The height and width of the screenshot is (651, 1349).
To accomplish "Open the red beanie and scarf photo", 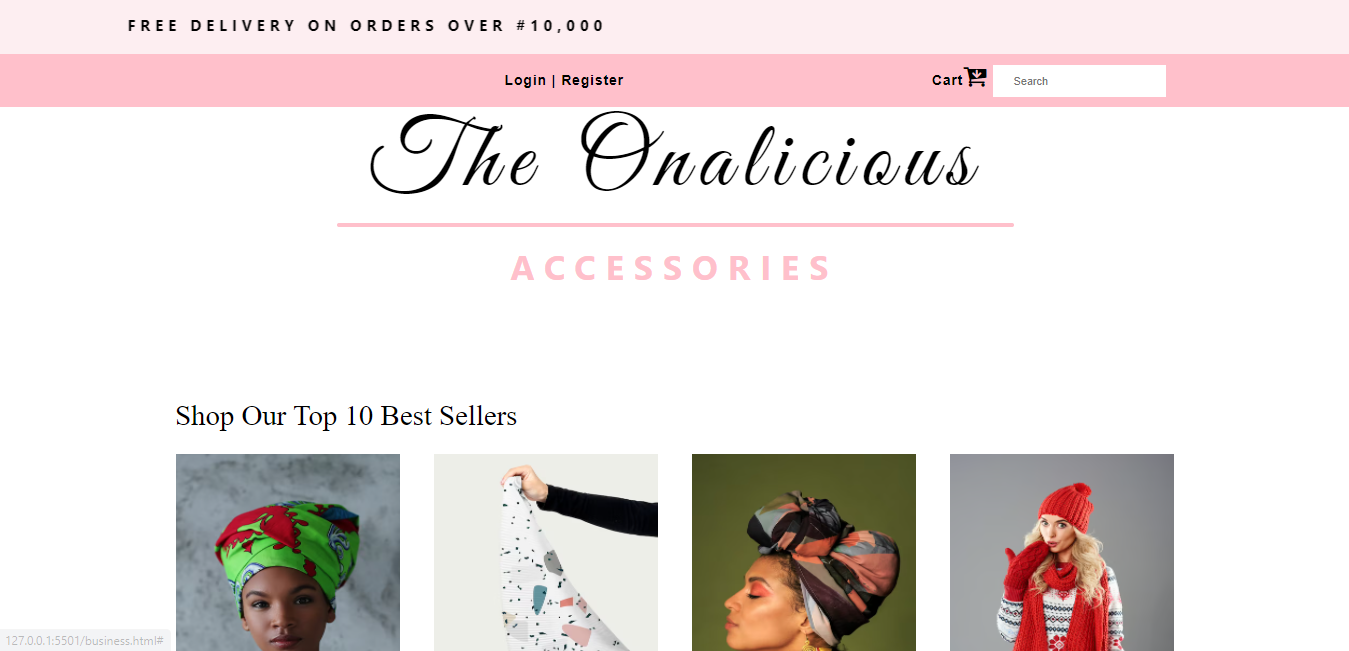I will point(1062,552).
